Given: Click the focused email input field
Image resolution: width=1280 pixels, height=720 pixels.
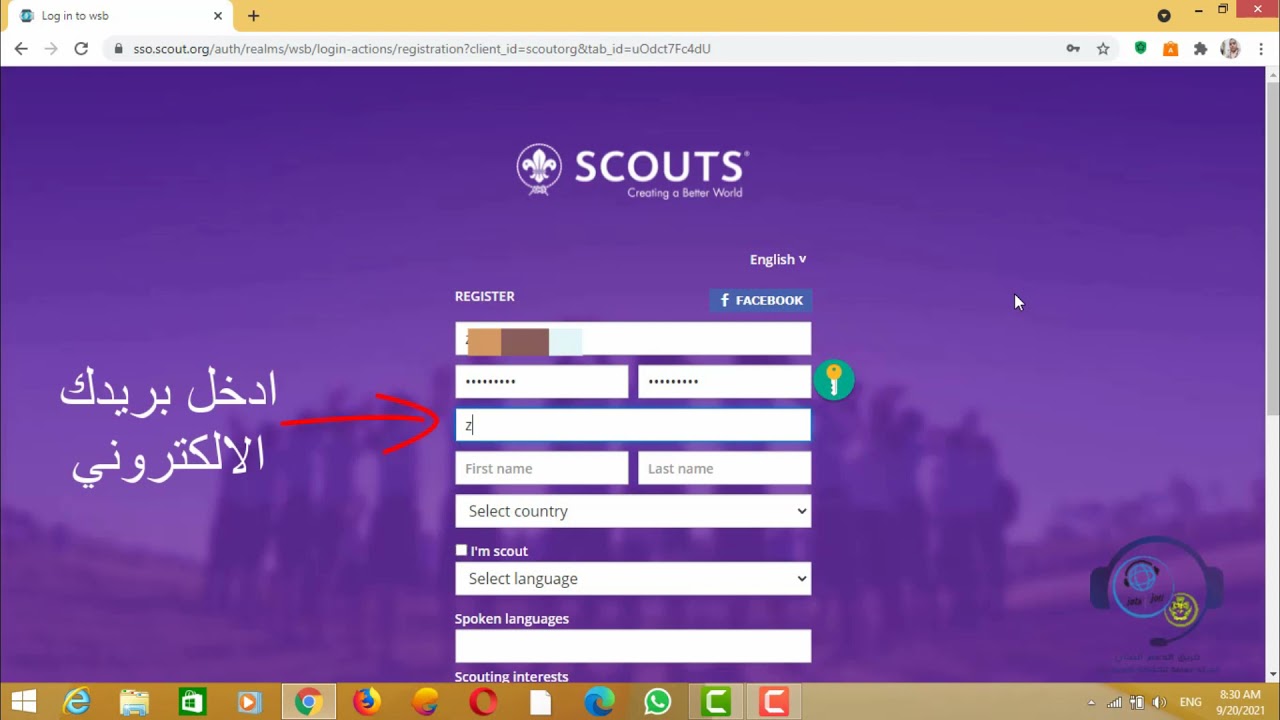Looking at the screenshot, I should tap(633, 425).
